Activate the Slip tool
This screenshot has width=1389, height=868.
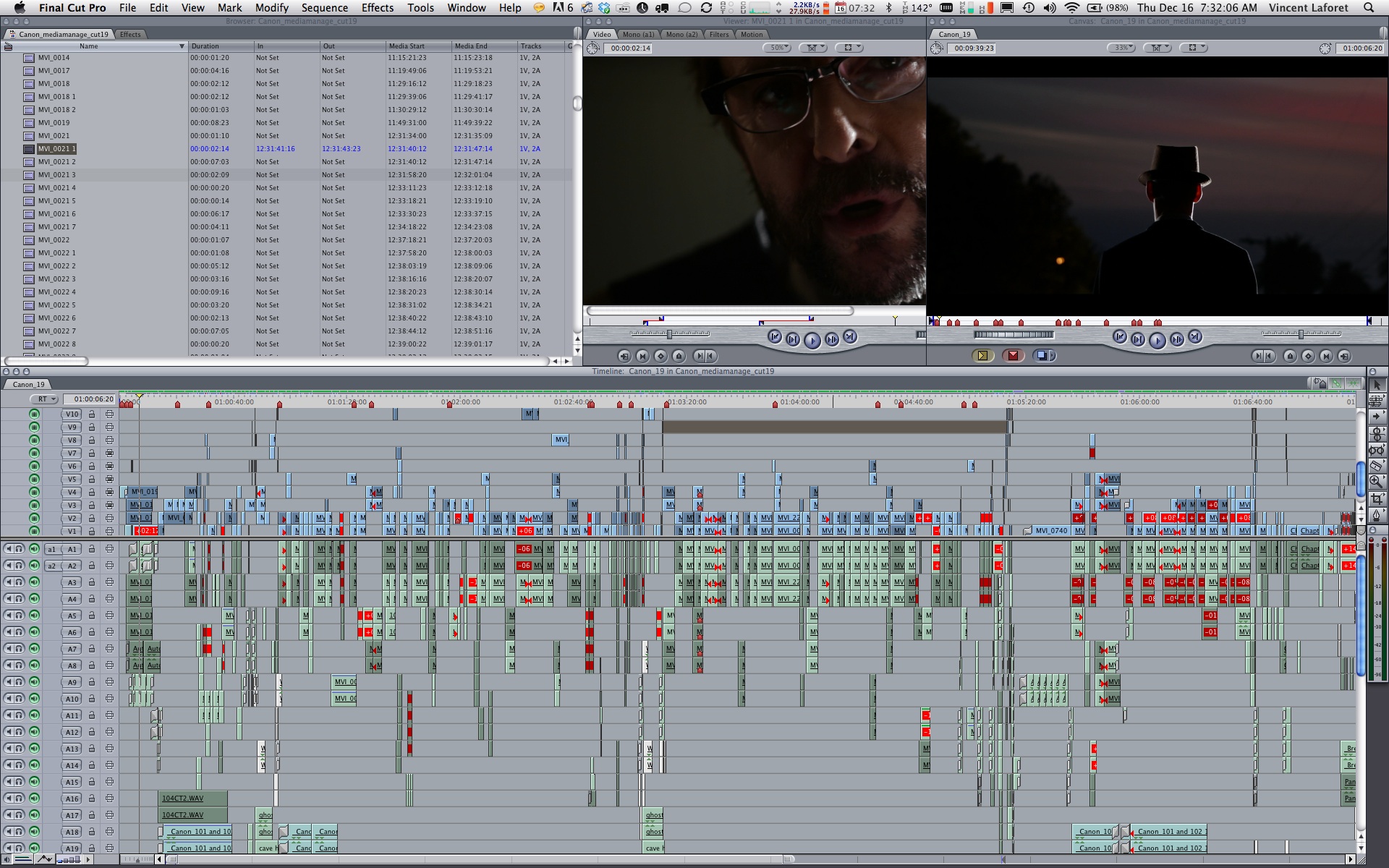[1377, 450]
